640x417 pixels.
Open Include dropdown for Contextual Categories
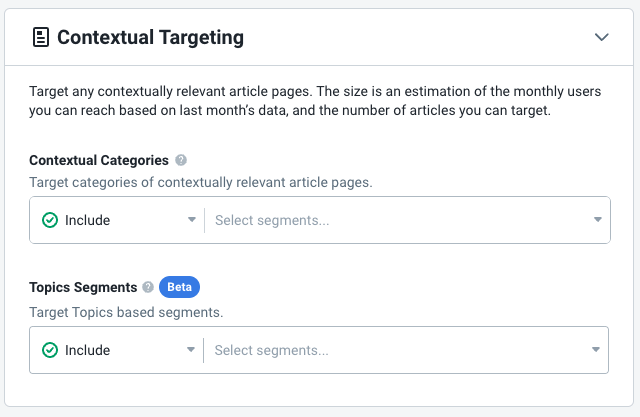[x=117, y=220]
